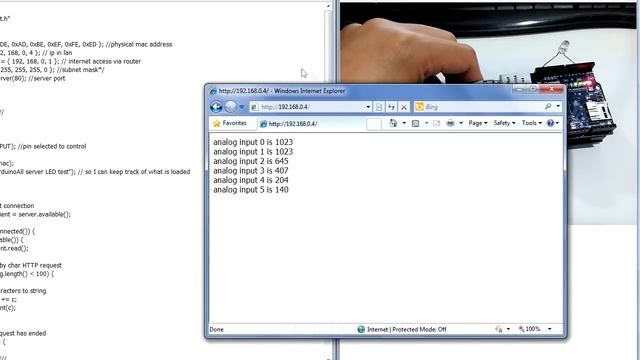Click the code comment '// internet access via router'
This screenshot has width=640, height=360.
(x=100, y=61)
